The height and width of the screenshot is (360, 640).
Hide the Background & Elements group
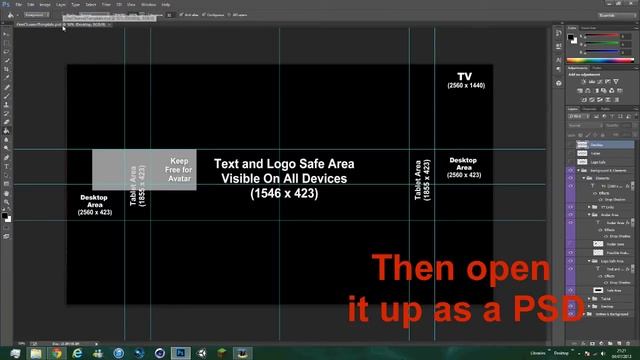tap(571, 170)
